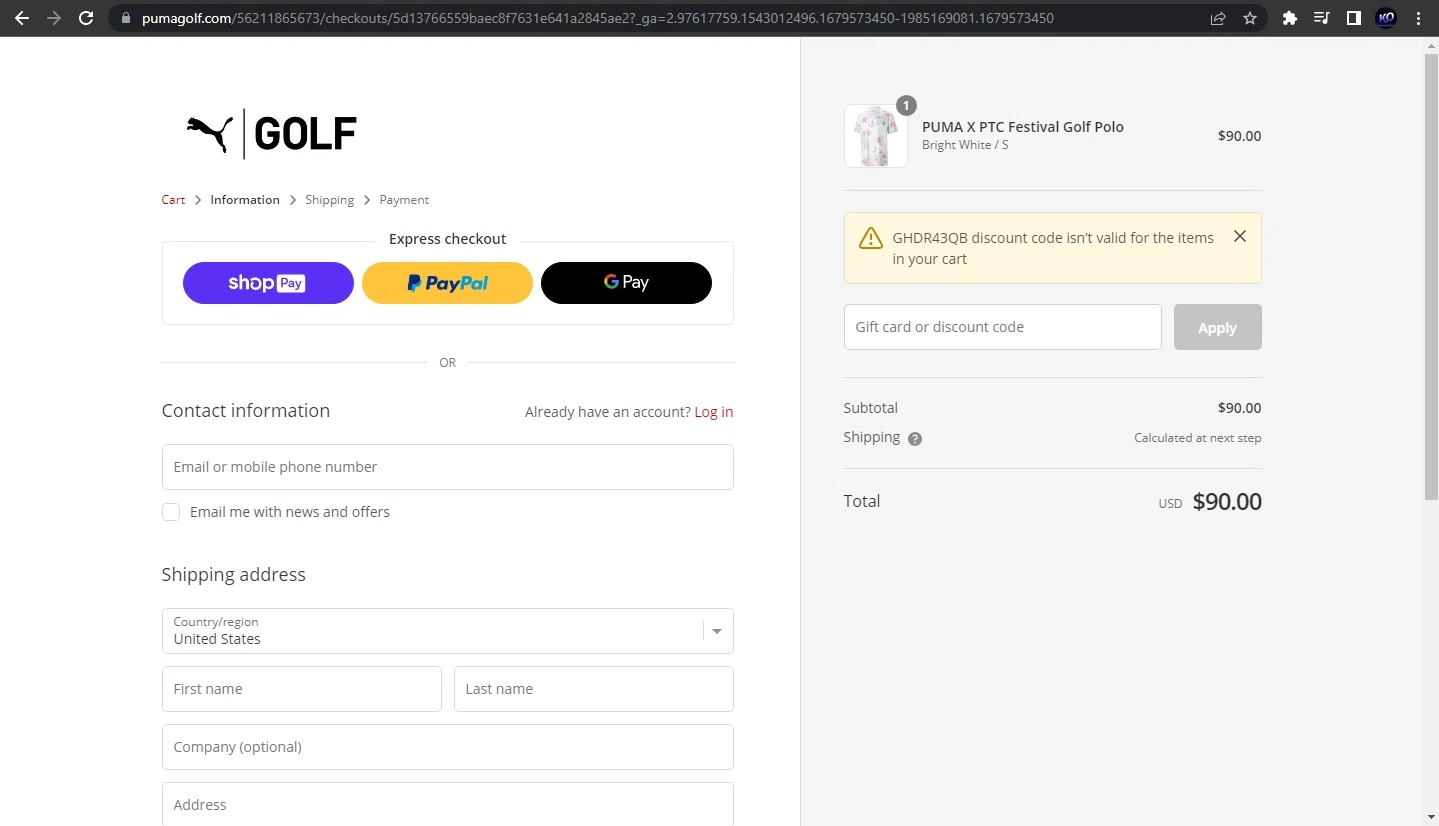Reload the checkout page
This screenshot has width=1439, height=826.
pyautogui.click(x=86, y=18)
